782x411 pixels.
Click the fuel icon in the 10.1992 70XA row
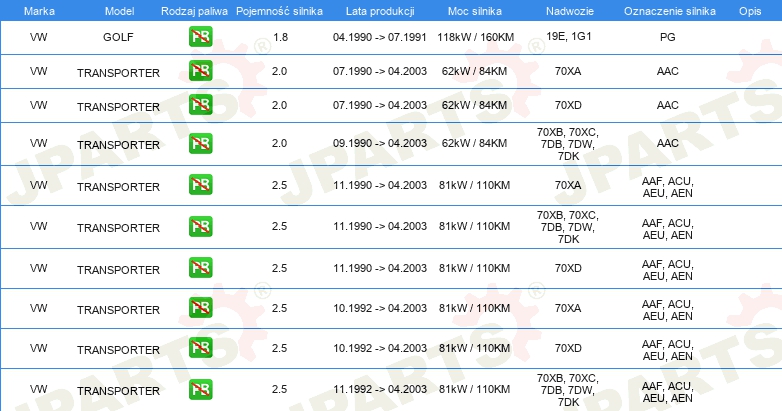[x=200, y=307]
